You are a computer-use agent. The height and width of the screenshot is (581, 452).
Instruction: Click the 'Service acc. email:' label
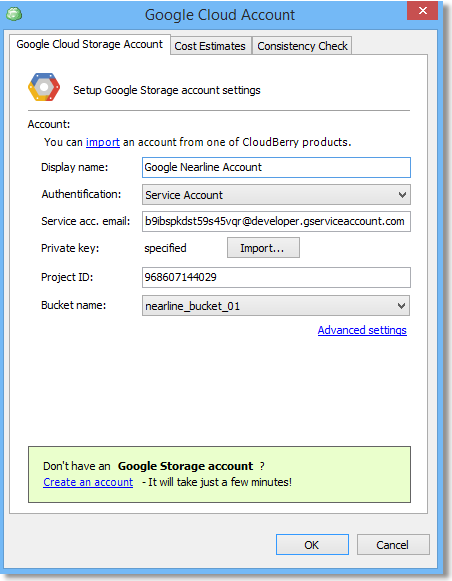86,221
